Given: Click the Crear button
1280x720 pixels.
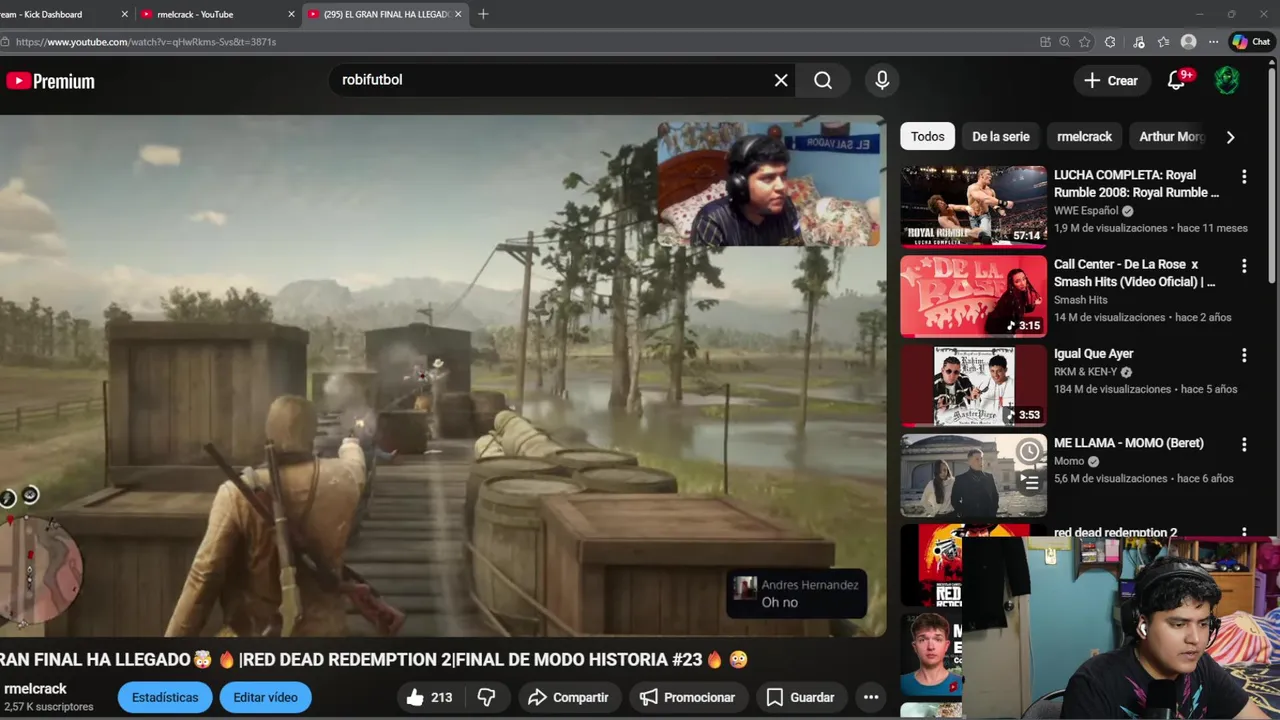Looking at the screenshot, I should (x=1111, y=80).
